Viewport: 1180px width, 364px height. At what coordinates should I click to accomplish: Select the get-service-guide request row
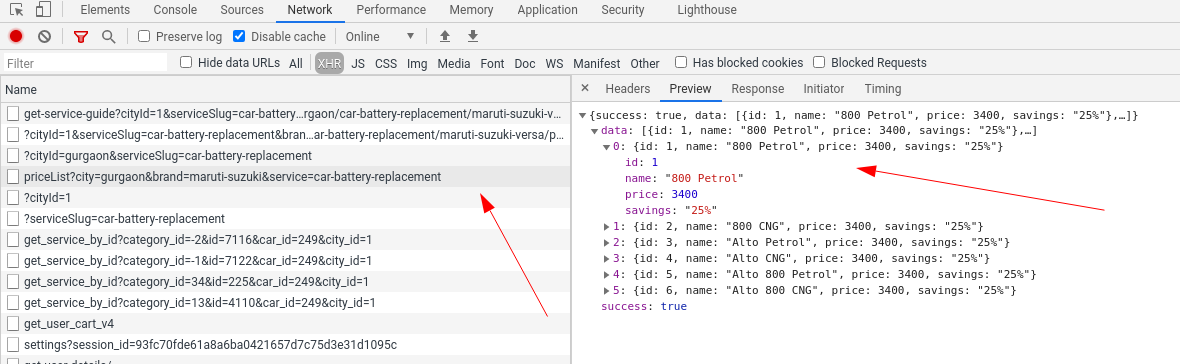[285, 114]
